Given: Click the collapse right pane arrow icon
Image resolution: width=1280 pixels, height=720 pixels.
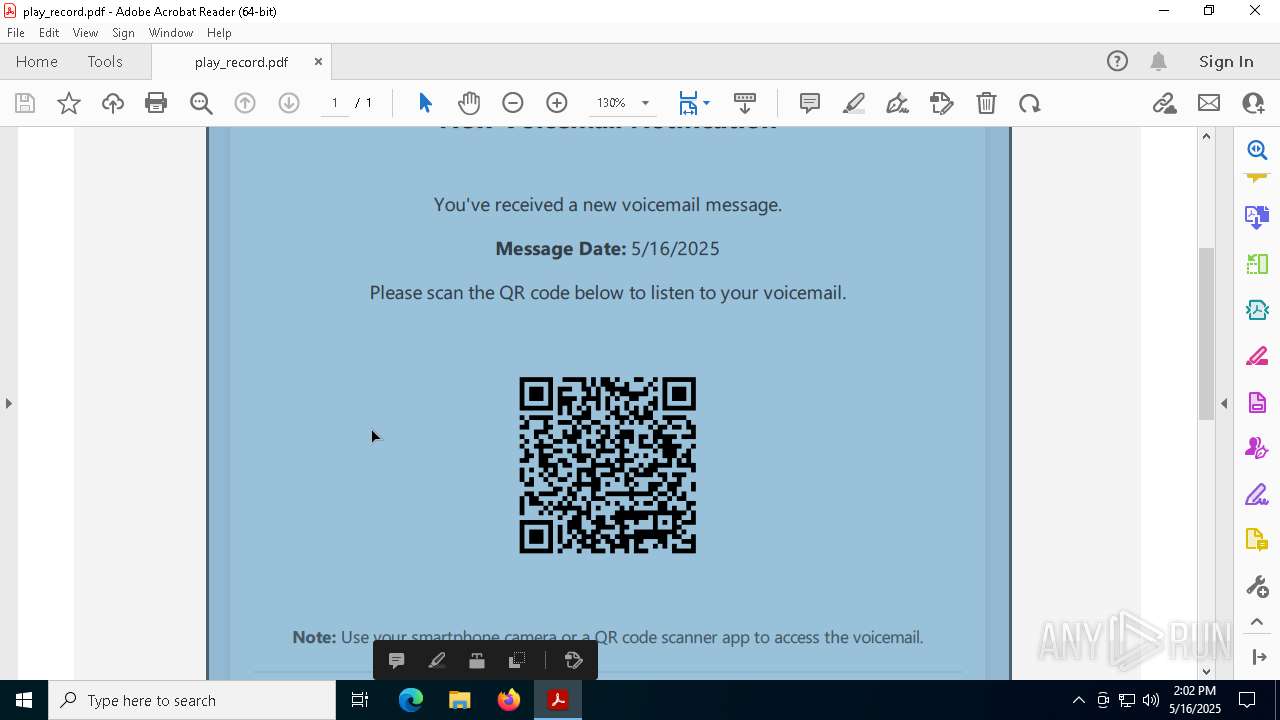Looking at the screenshot, I should (1258, 657).
